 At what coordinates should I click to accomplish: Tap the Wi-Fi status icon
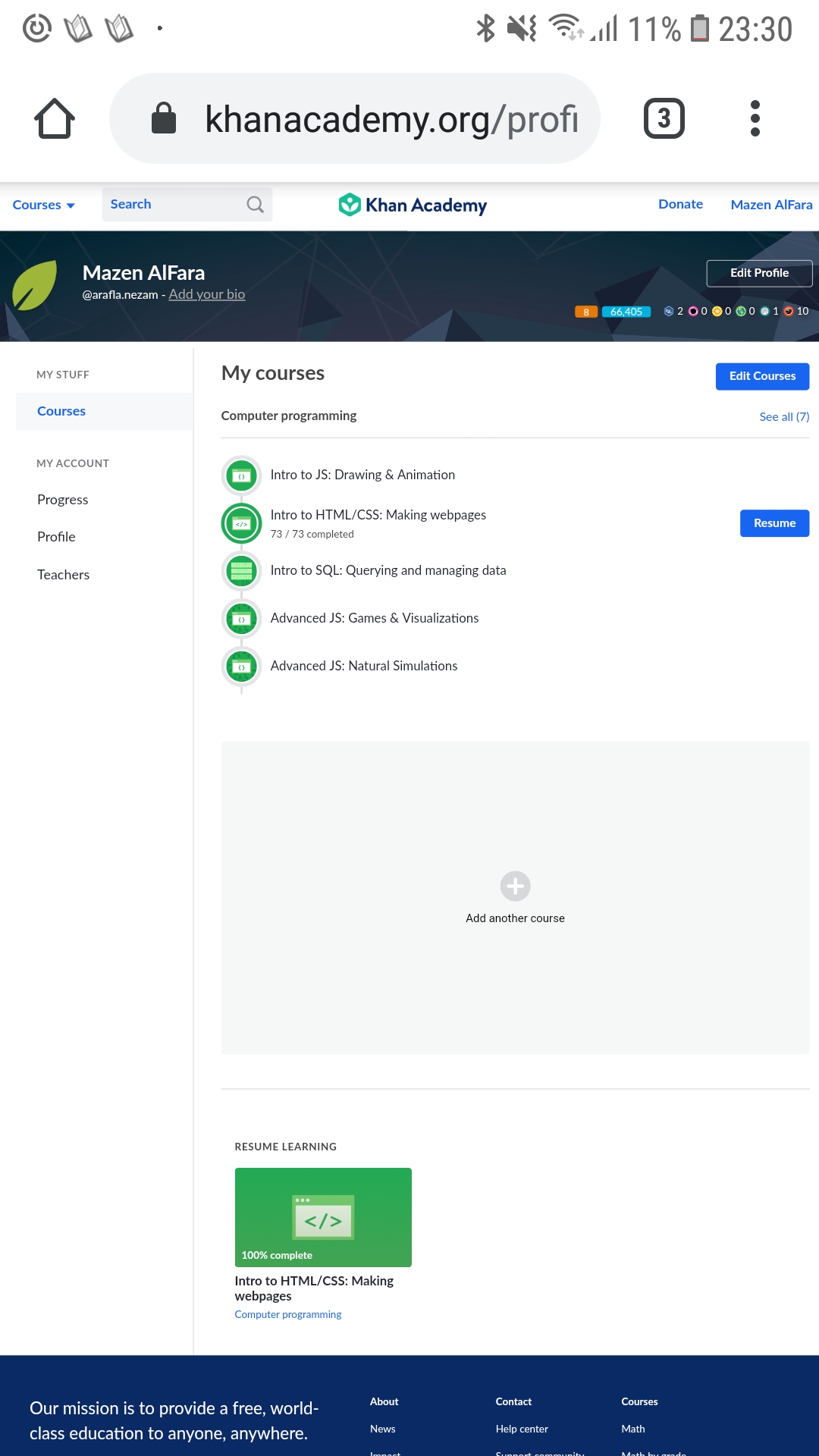tap(566, 27)
